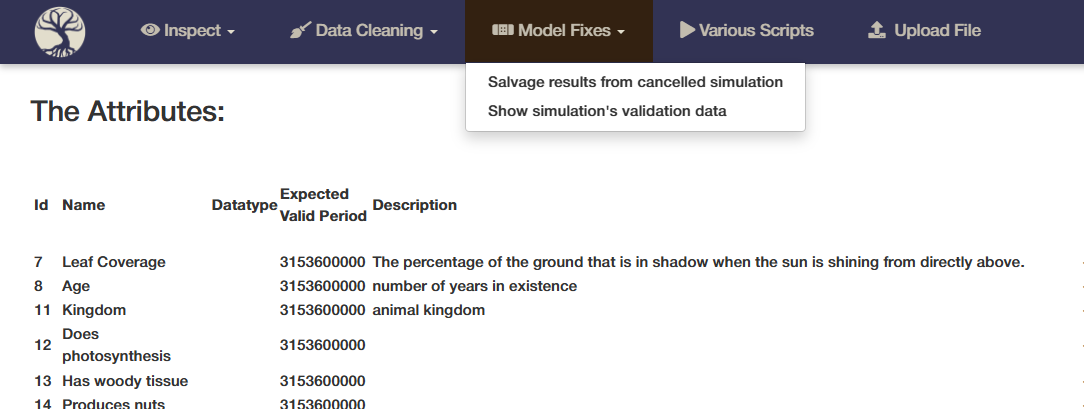Viewport: 1084px width, 409px height.
Task: Select Salvage results from cancelled simulation
Action: click(635, 82)
